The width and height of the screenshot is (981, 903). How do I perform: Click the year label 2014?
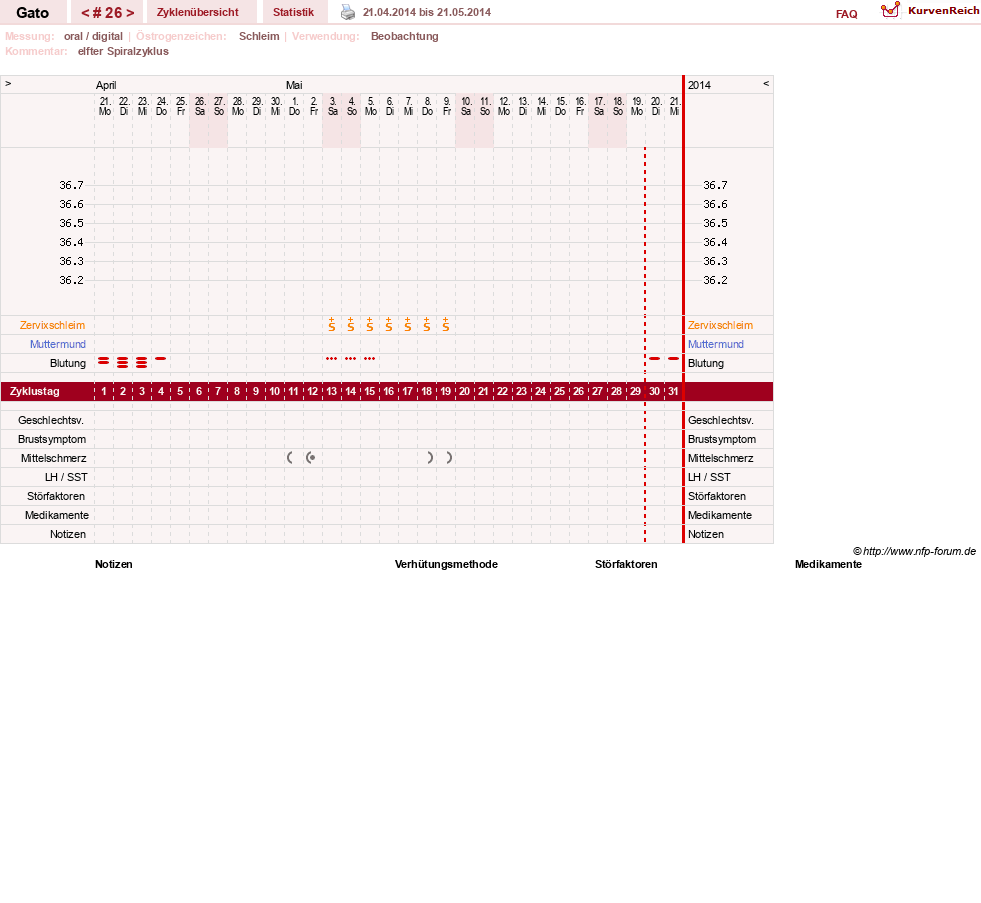(699, 85)
